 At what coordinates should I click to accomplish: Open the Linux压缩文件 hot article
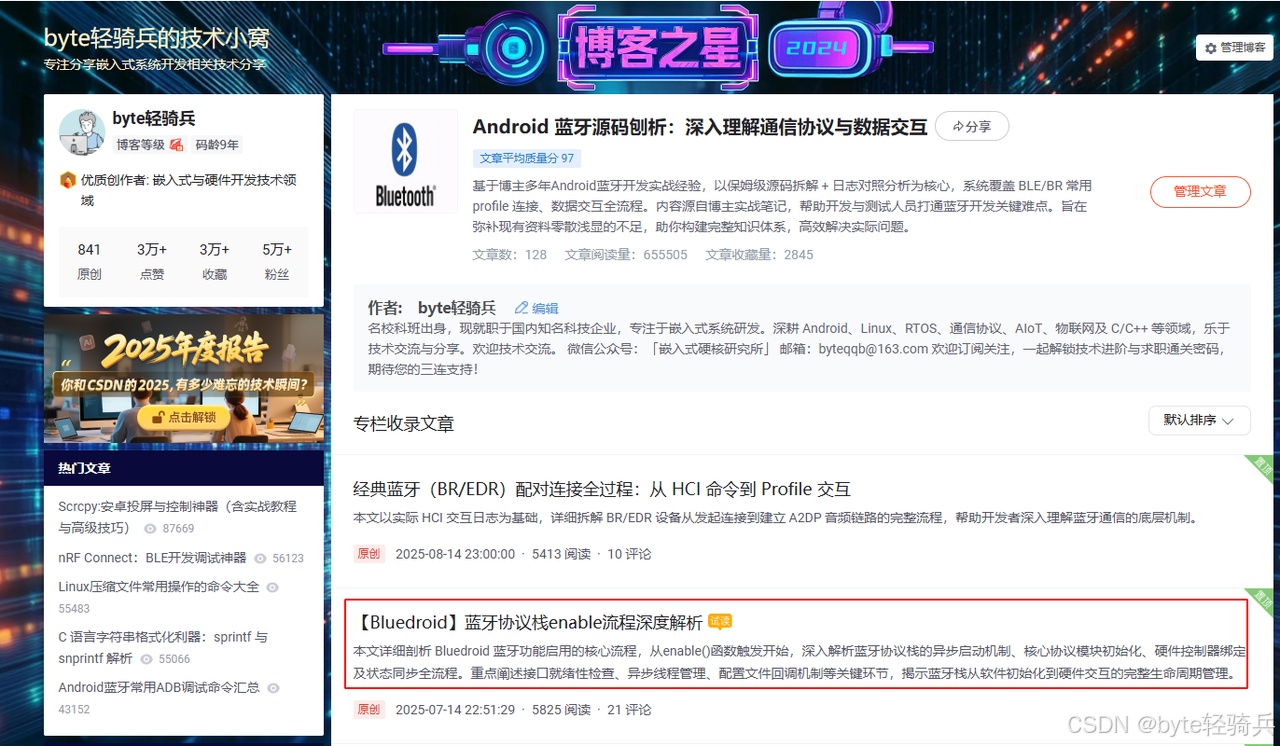click(158, 587)
